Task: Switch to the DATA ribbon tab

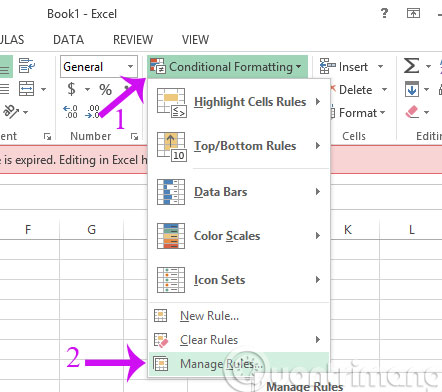Action: click(68, 40)
